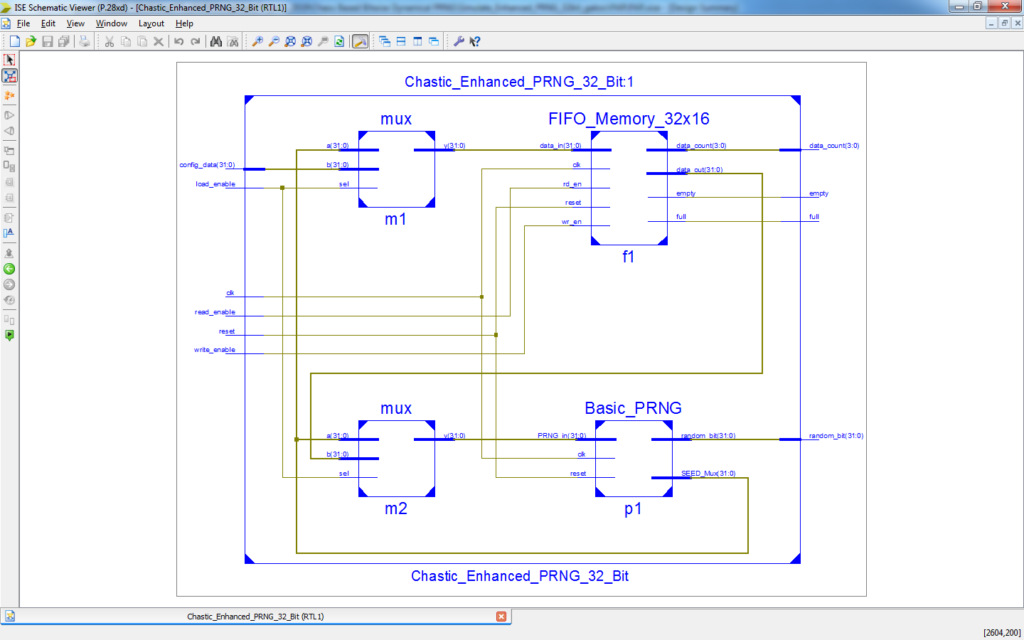Image resolution: width=1024 pixels, height=640 pixels.
Task: Open the File menu
Action: 23,23
